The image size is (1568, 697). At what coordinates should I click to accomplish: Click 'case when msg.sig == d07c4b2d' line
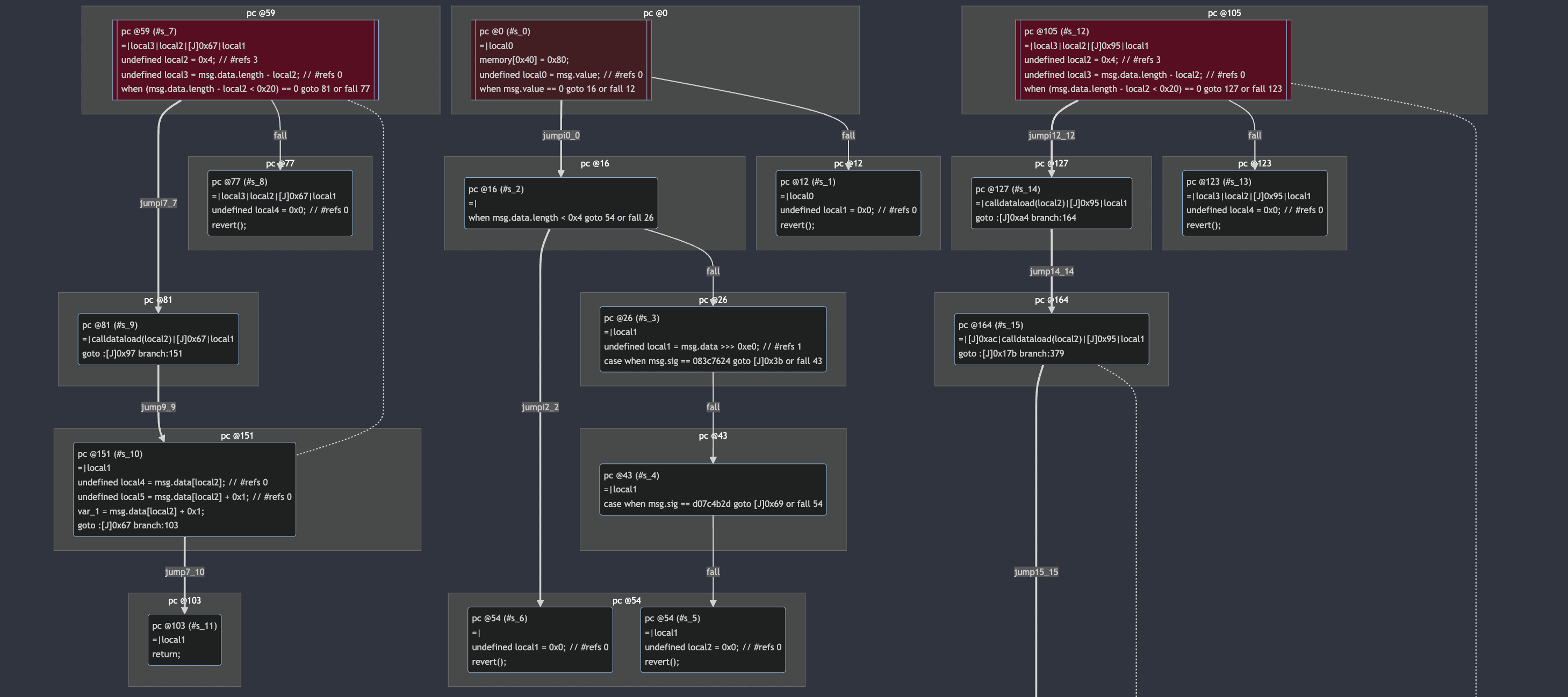click(x=713, y=504)
